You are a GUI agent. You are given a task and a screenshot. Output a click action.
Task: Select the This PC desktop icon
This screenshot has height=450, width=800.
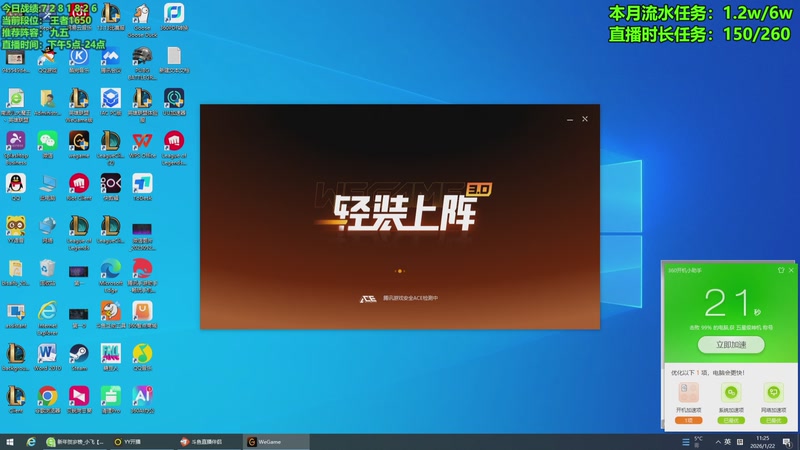[47, 187]
